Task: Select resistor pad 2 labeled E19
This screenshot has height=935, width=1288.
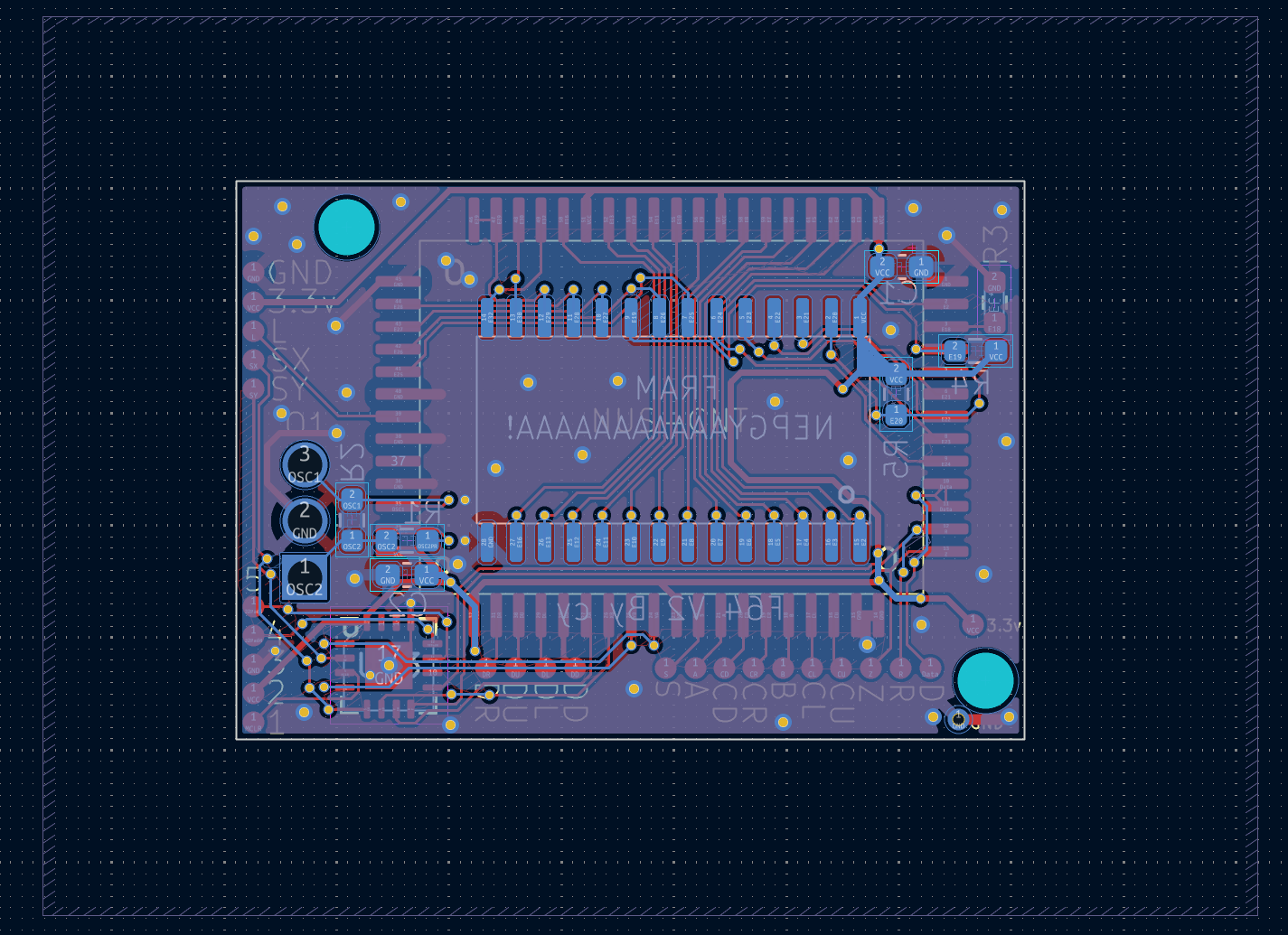Action: (955, 351)
